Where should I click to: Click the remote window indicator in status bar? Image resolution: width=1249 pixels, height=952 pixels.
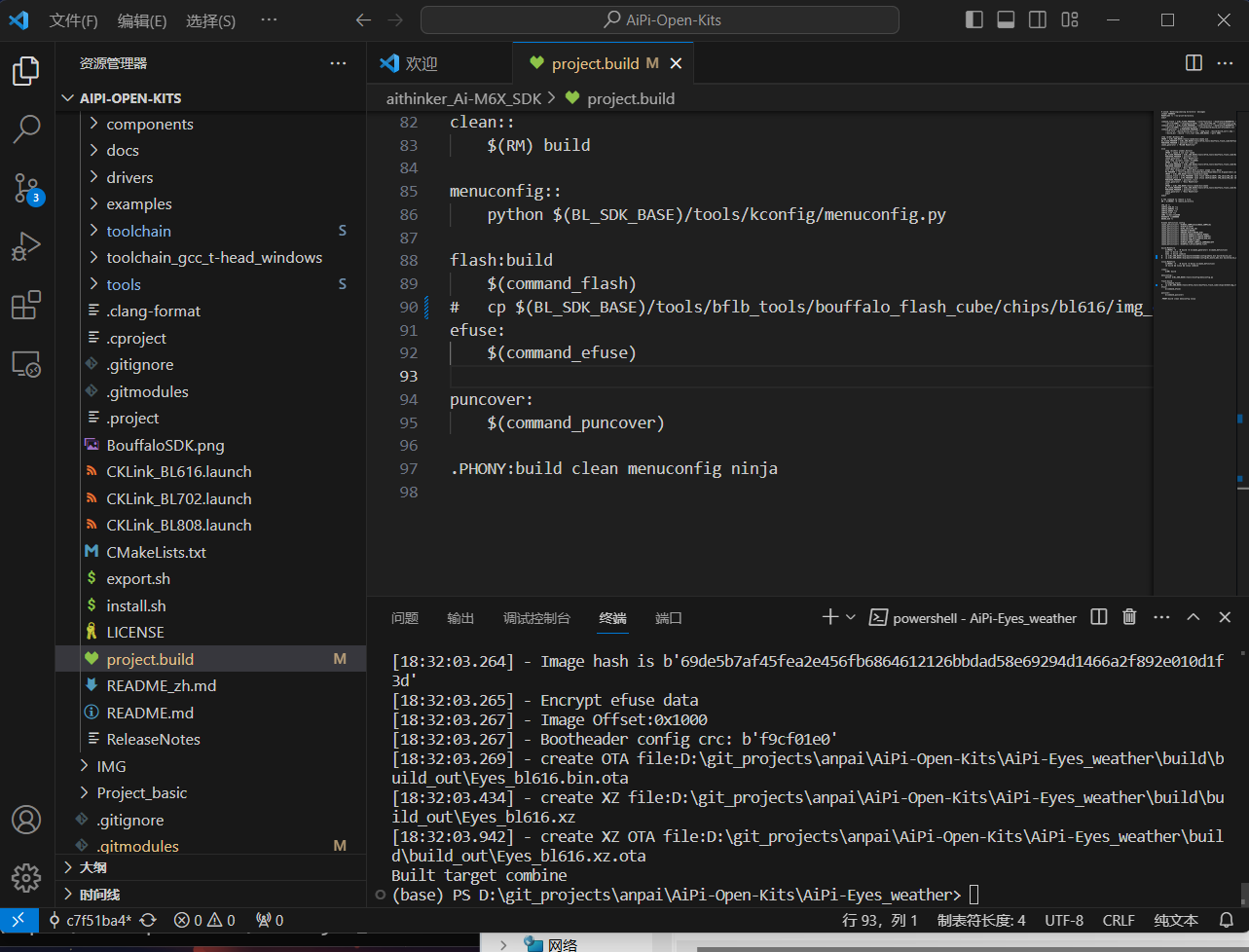coord(18,920)
